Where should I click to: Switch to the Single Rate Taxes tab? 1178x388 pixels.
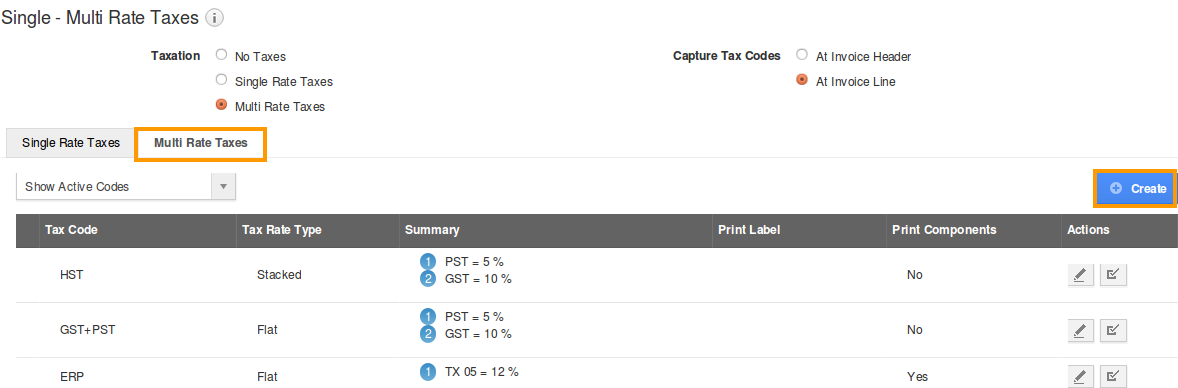(x=71, y=143)
